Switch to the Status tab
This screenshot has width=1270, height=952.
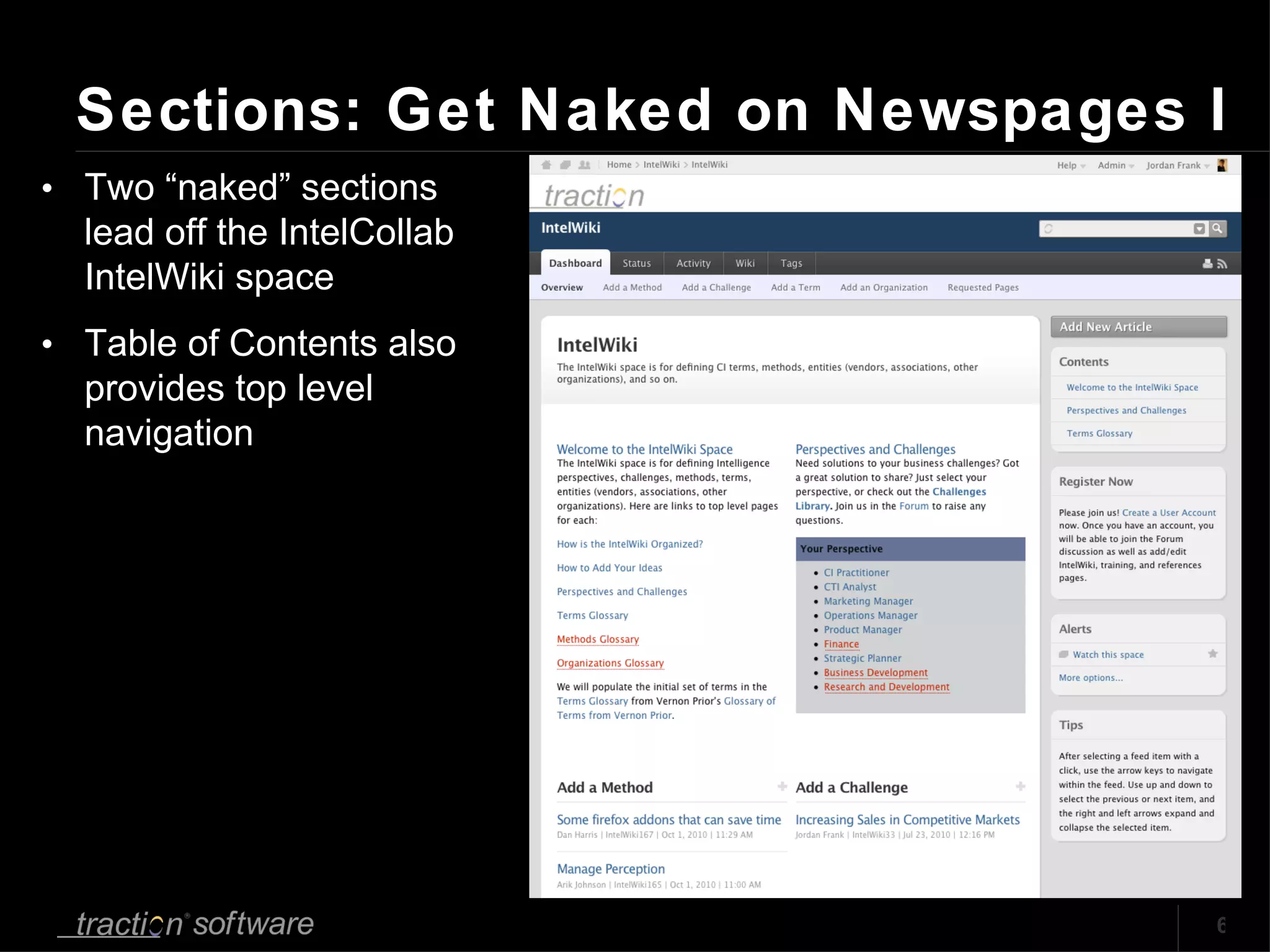637,263
